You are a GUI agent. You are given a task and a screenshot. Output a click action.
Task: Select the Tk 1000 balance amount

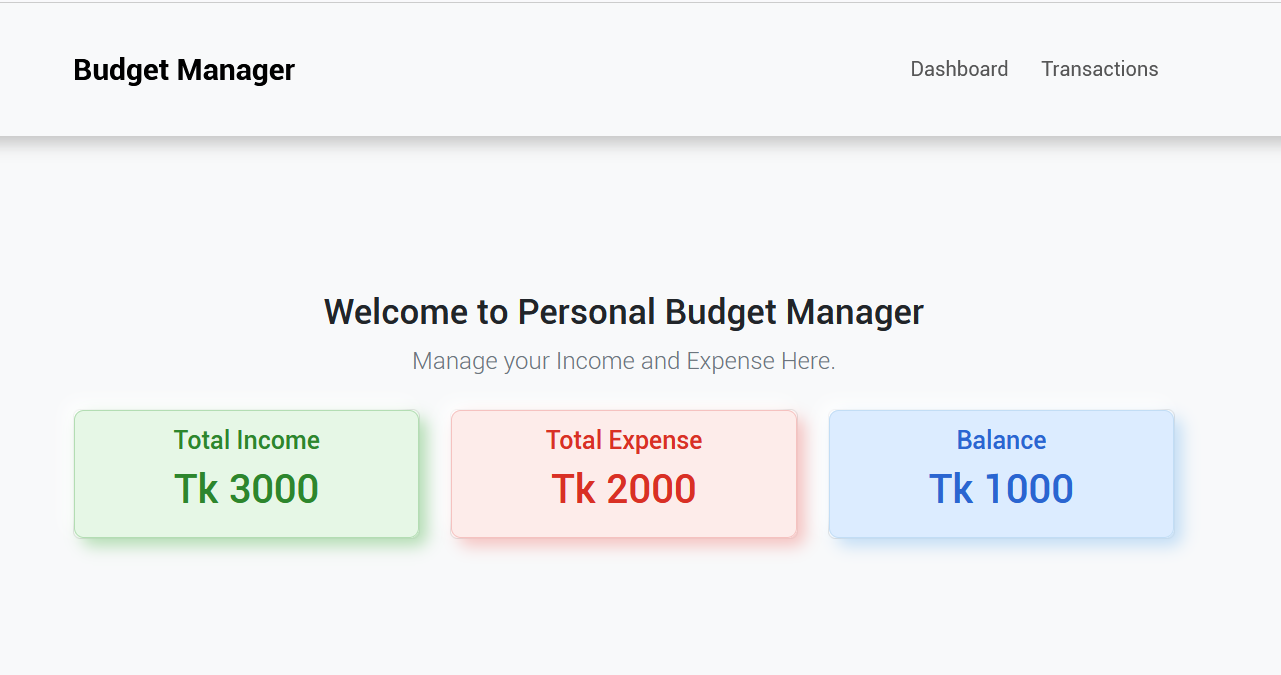coord(1001,489)
